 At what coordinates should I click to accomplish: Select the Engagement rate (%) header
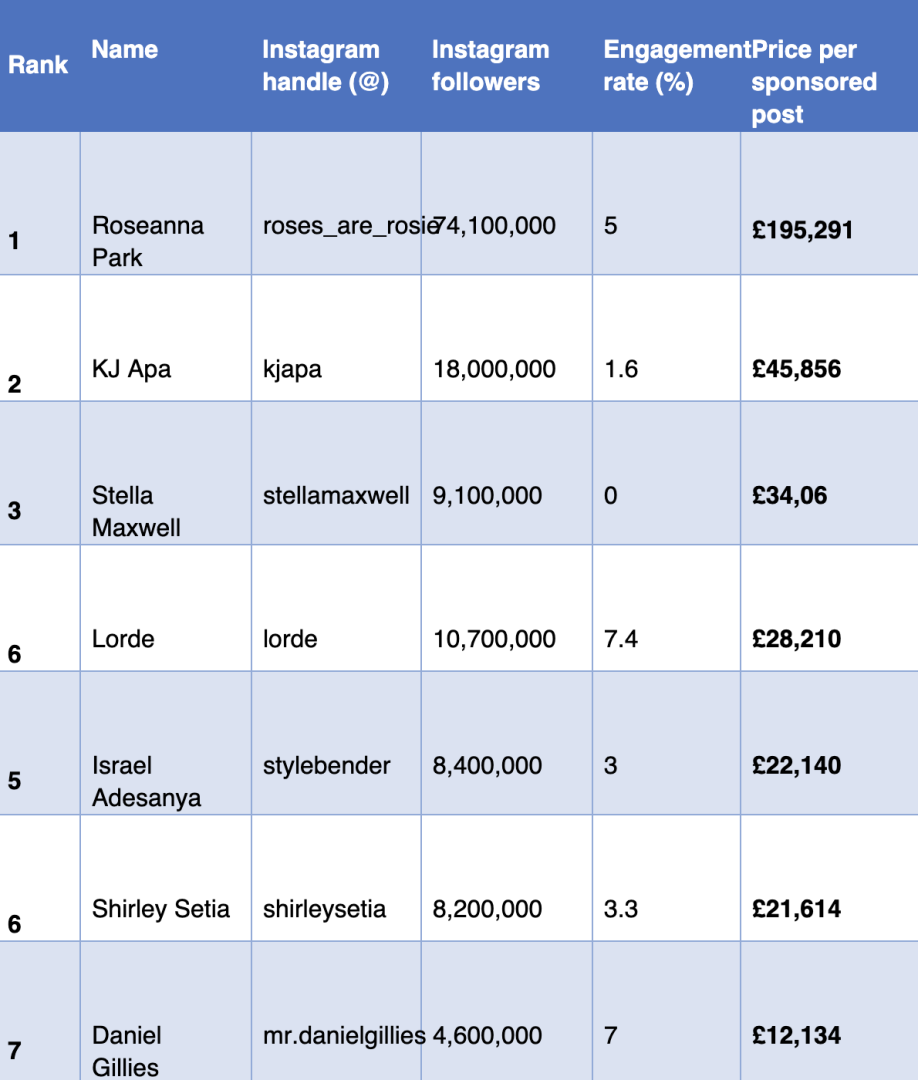click(667, 65)
